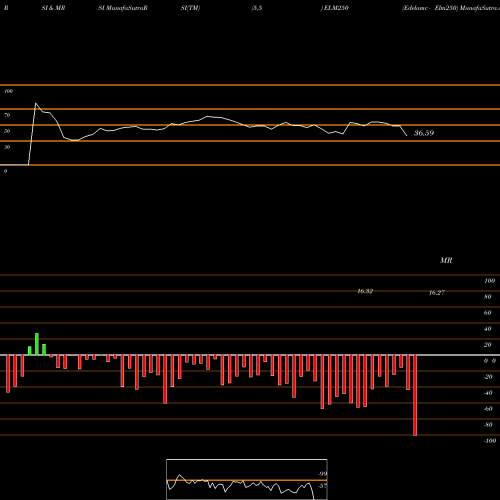Click the MR axis label 60
The image size is (500, 500).
[x=488, y=313]
